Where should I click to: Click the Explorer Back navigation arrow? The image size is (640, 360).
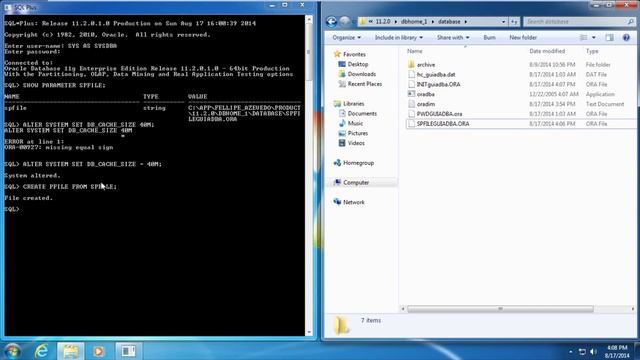331,22
